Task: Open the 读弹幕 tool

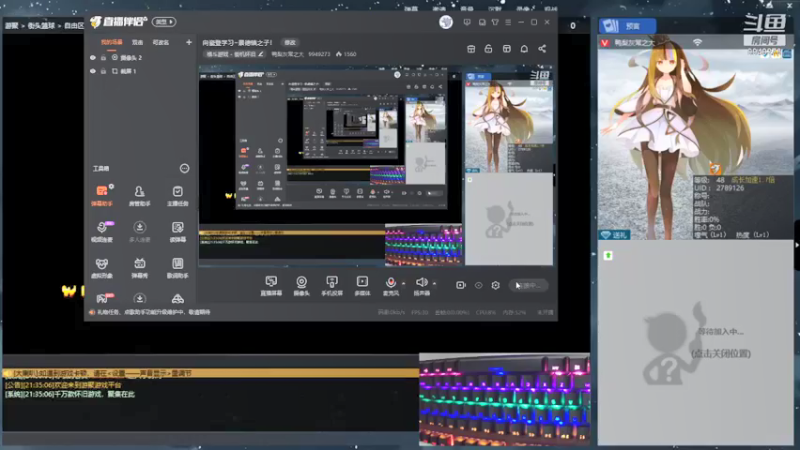Action: pyautogui.click(x=178, y=231)
